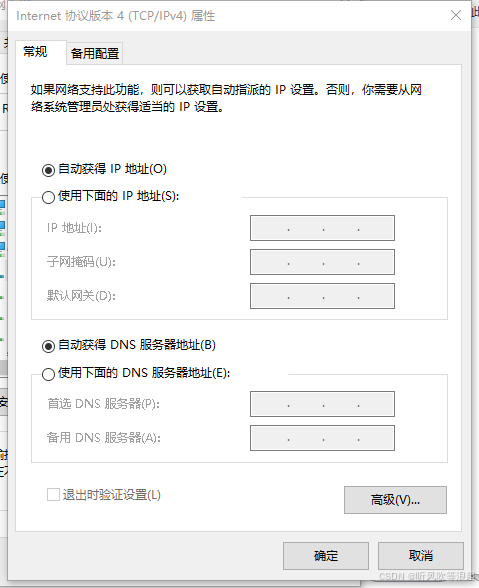
Task: Click the 备用 DNS 服务器 field
Action: pyautogui.click(x=322, y=438)
